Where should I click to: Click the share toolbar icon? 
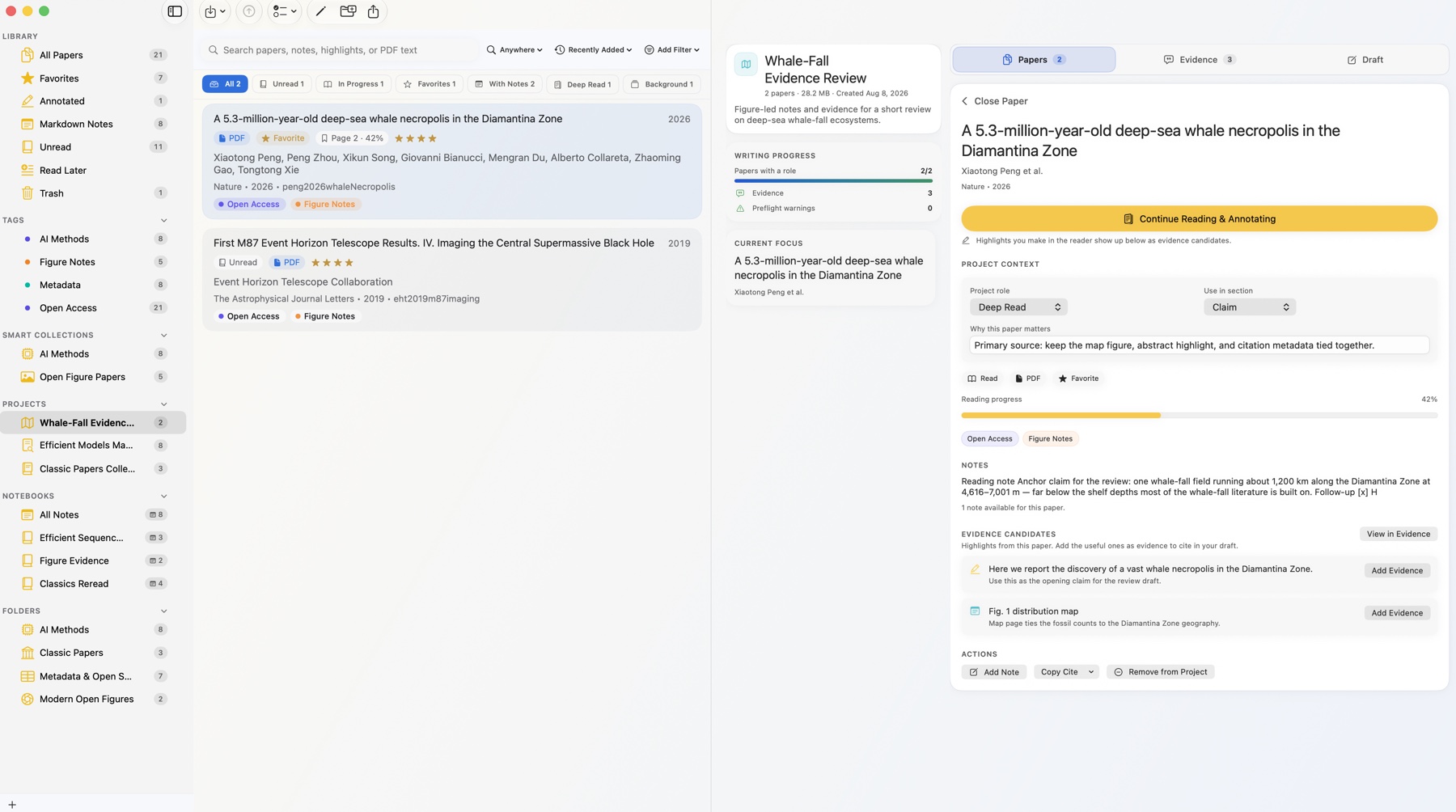pos(374,11)
